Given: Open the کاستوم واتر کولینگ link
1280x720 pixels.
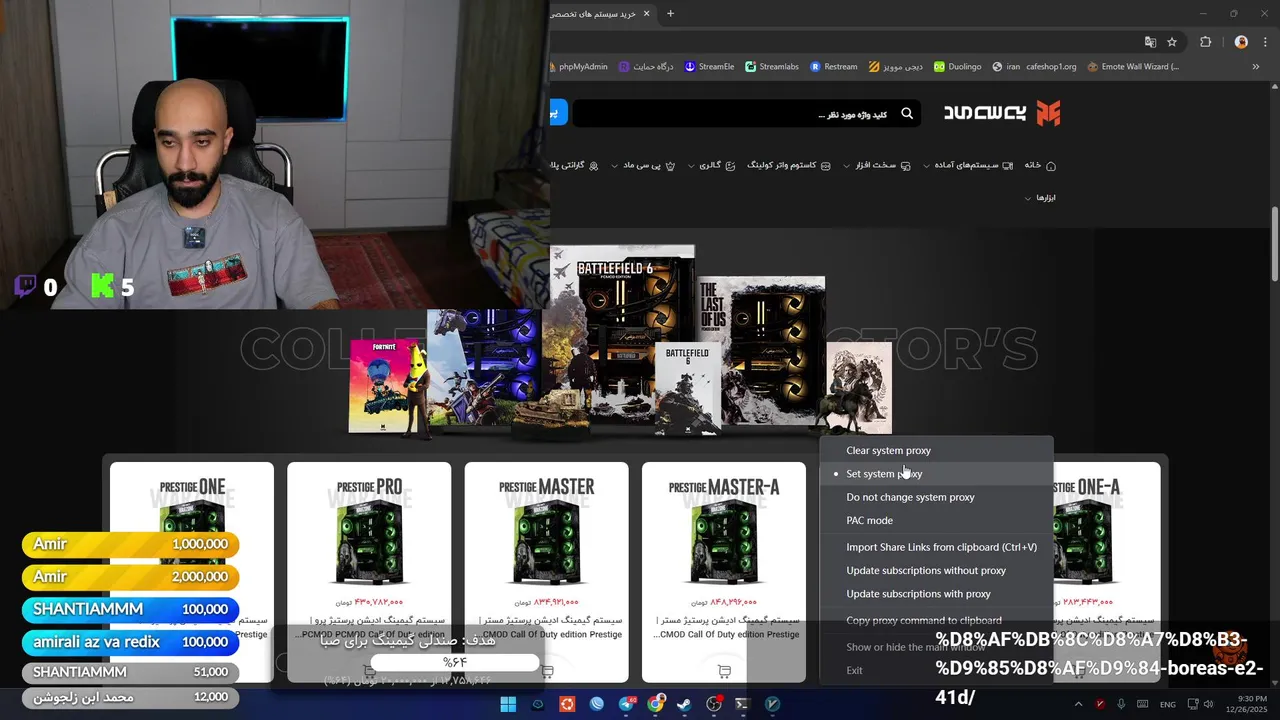Looking at the screenshot, I should click(789, 165).
